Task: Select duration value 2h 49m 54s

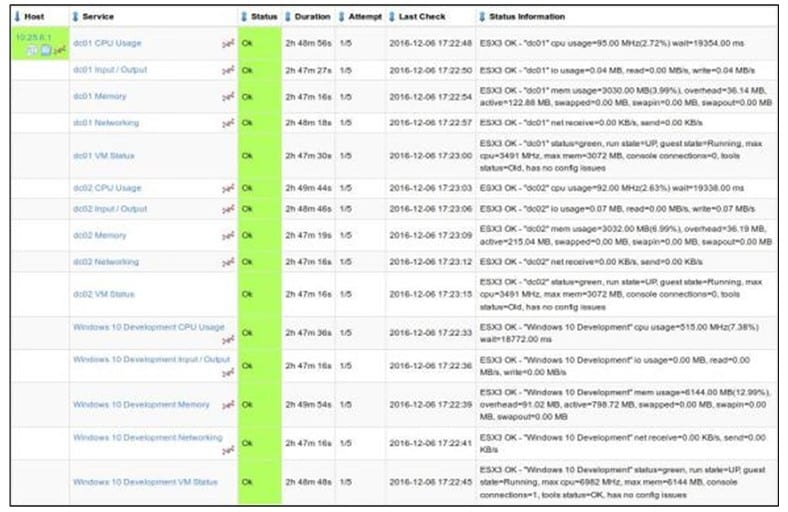Action: [308, 404]
